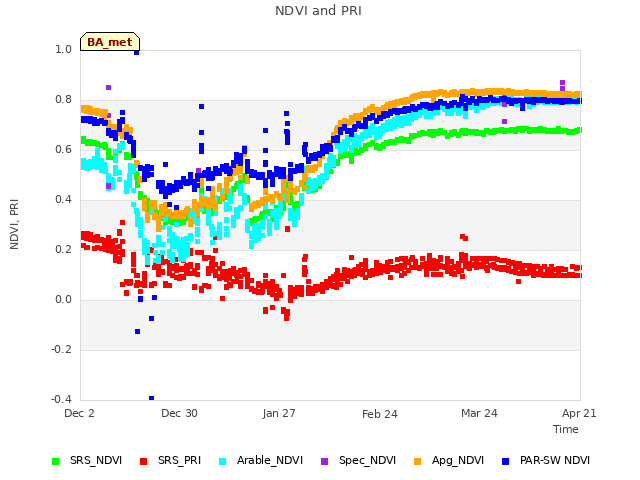Click the SRS_NDVI green legend swatch
Screen dimensions: 640x480
(56, 461)
